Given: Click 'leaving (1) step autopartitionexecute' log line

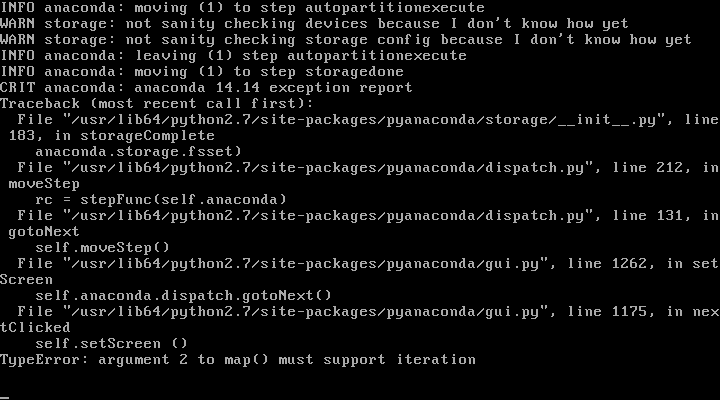Looking at the screenshot, I should point(233,56).
